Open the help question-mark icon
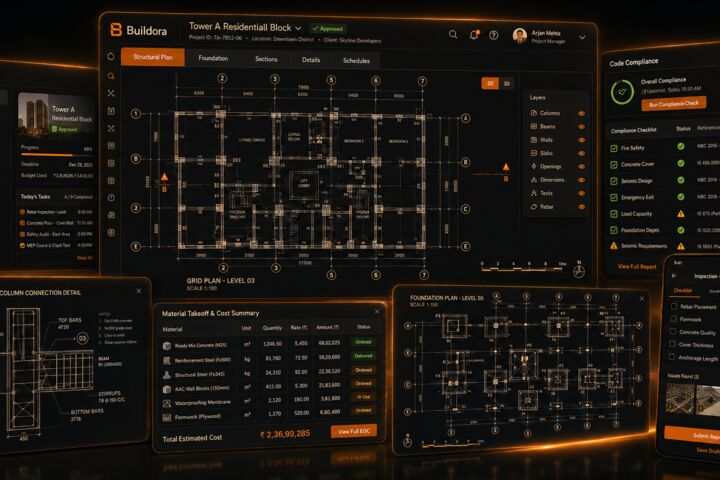 click(x=494, y=35)
